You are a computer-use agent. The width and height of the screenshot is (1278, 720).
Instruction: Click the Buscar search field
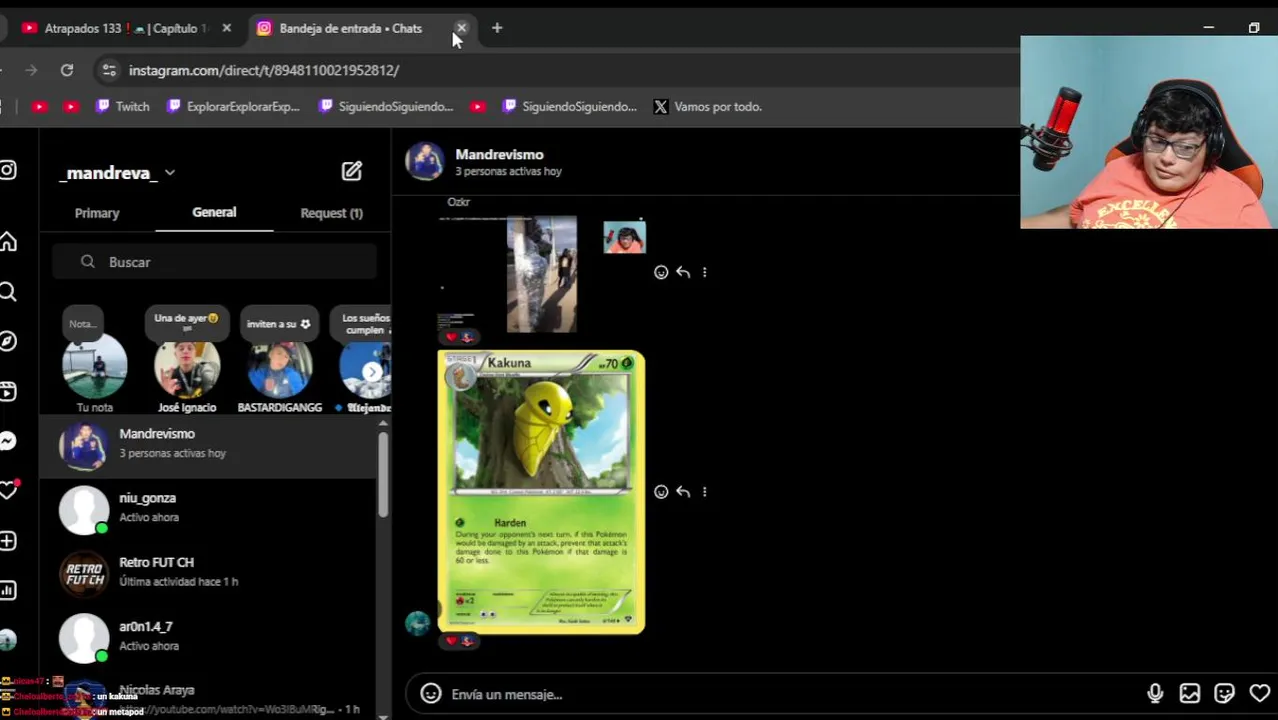(x=214, y=262)
